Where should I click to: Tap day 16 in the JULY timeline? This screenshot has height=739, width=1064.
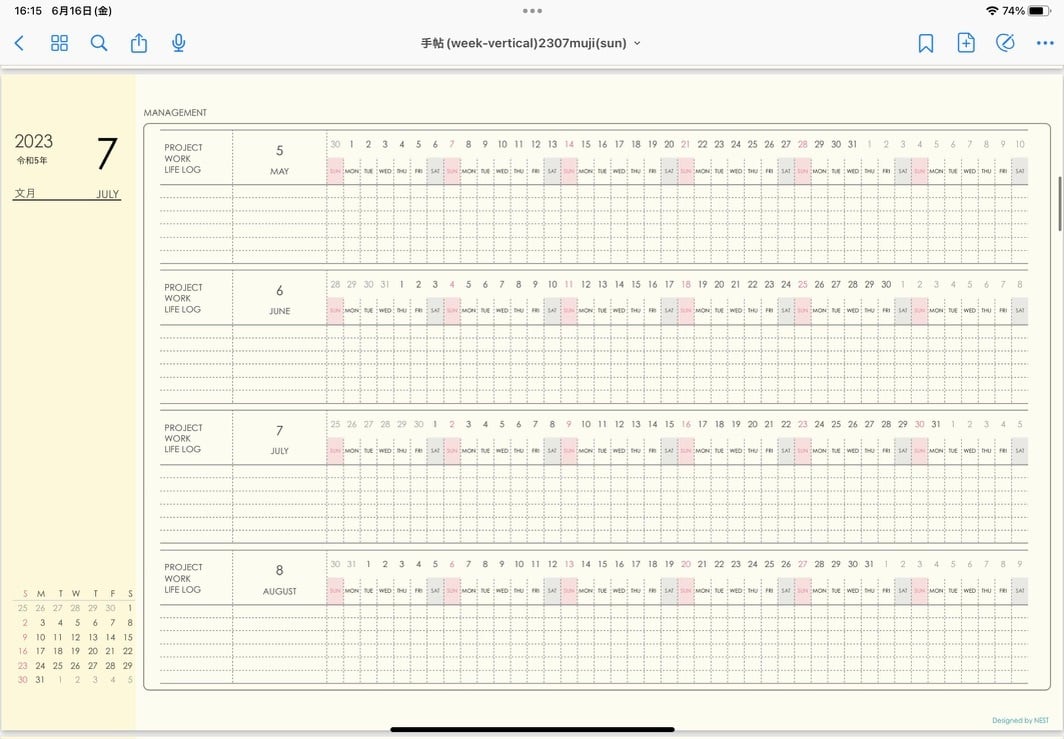click(x=686, y=424)
